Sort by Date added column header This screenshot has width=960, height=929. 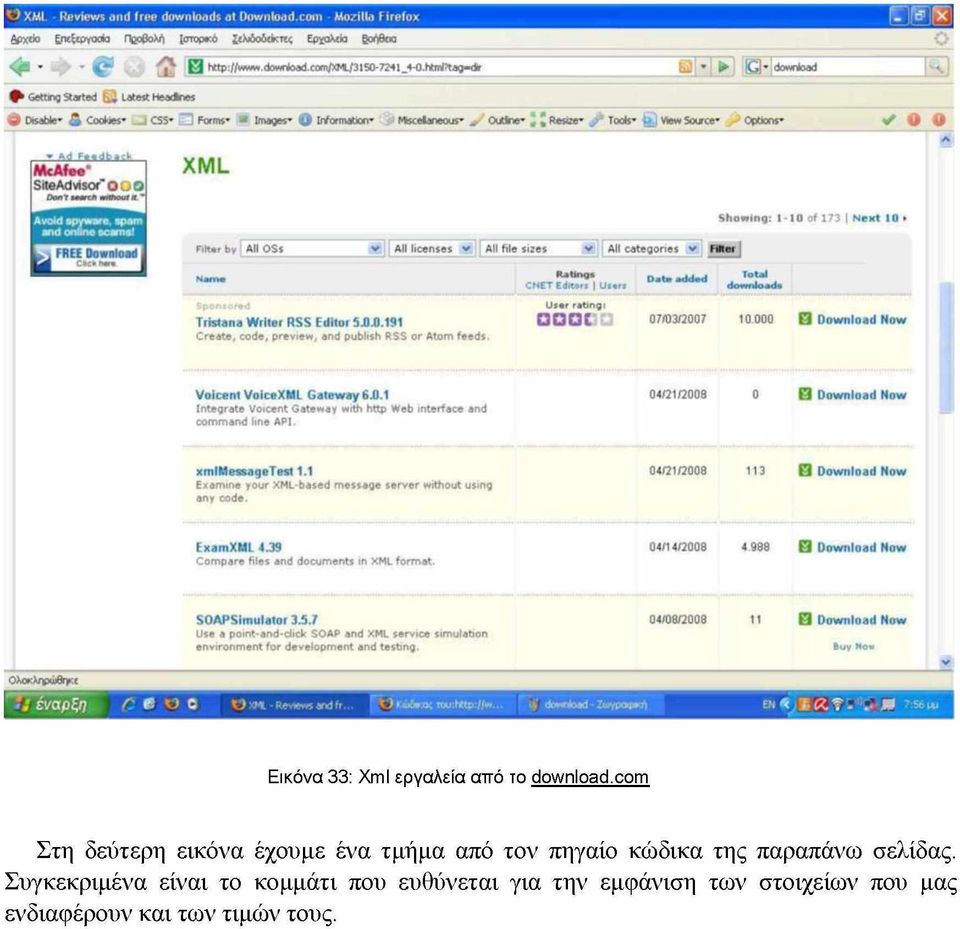[677, 279]
